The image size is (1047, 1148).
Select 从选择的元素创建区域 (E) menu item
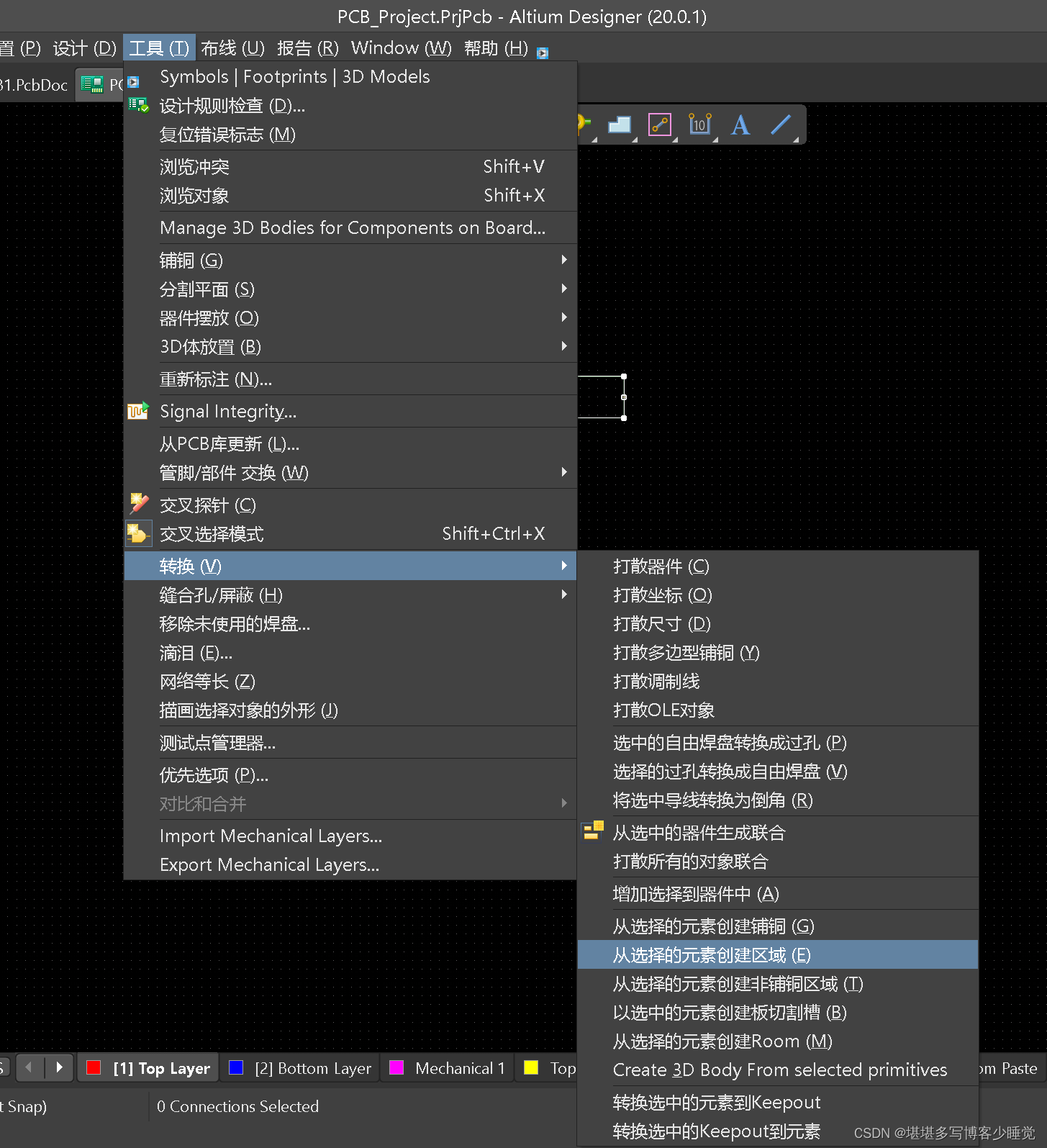tap(778, 954)
